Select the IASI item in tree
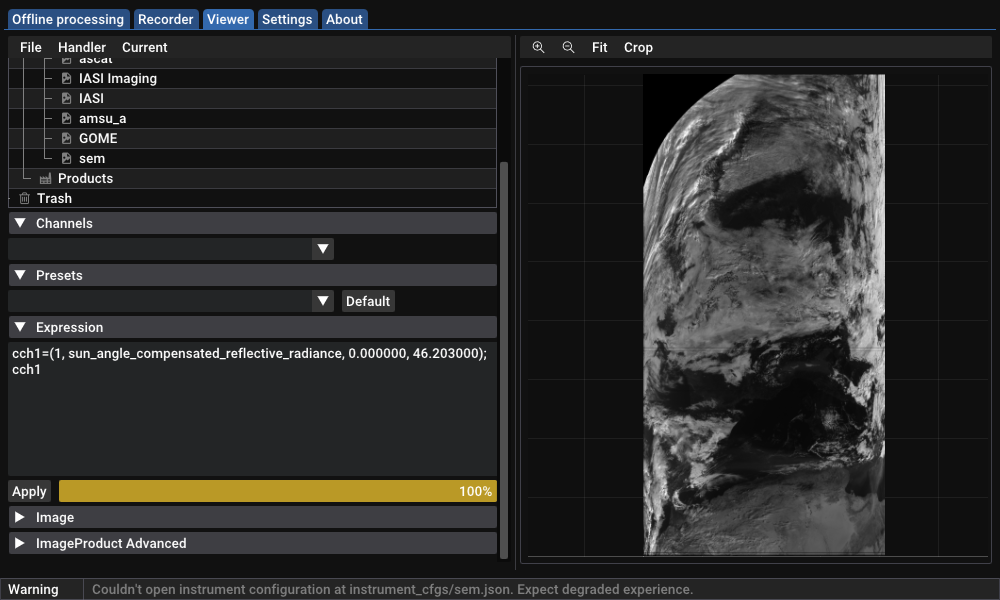The width and height of the screenshot is (1000, 600). [91, 99]
